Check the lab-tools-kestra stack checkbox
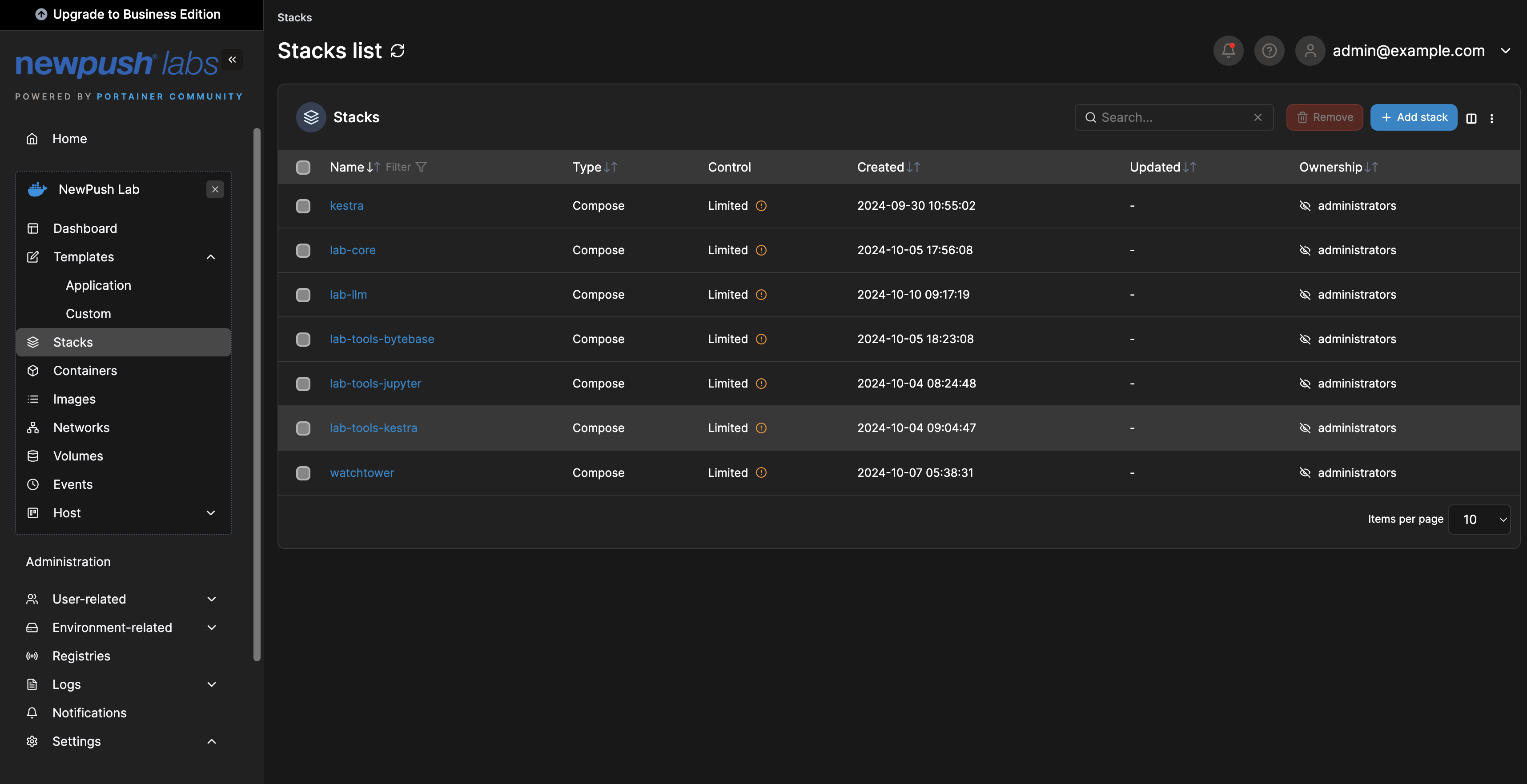1527x784 pixels. pyautogui.click(x=303, y=428)
